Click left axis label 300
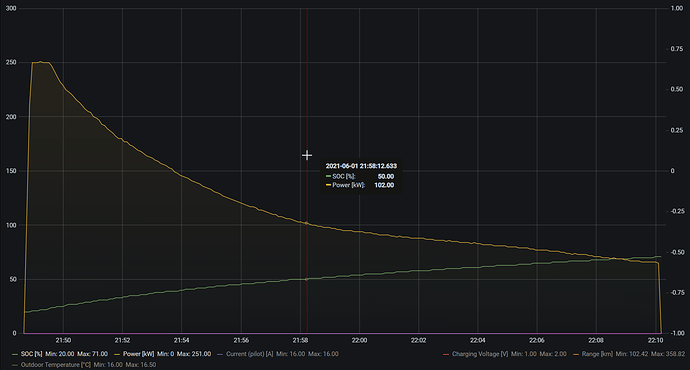 11,8
